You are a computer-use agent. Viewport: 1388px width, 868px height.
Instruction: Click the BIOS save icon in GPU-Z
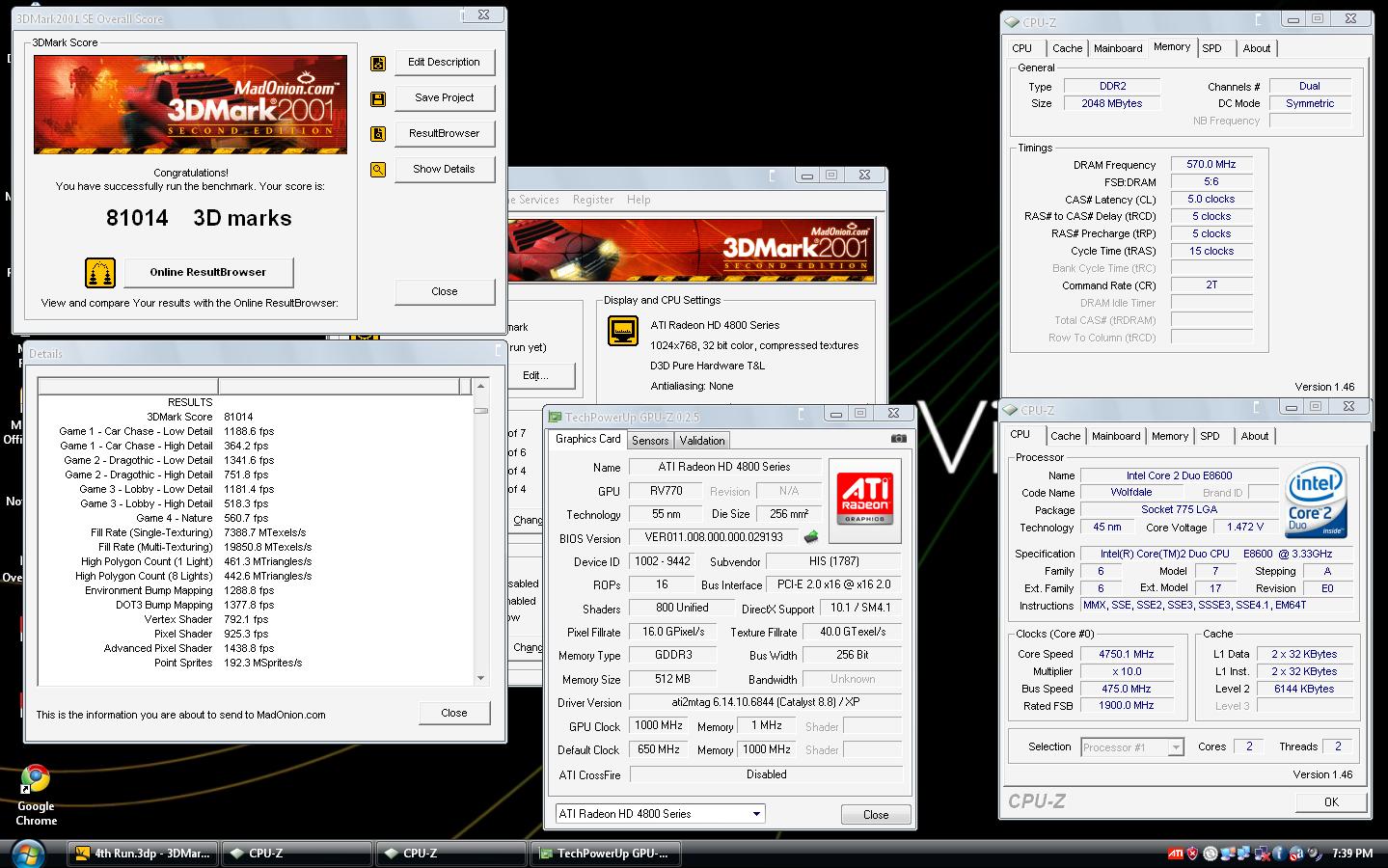coord(811,537)
